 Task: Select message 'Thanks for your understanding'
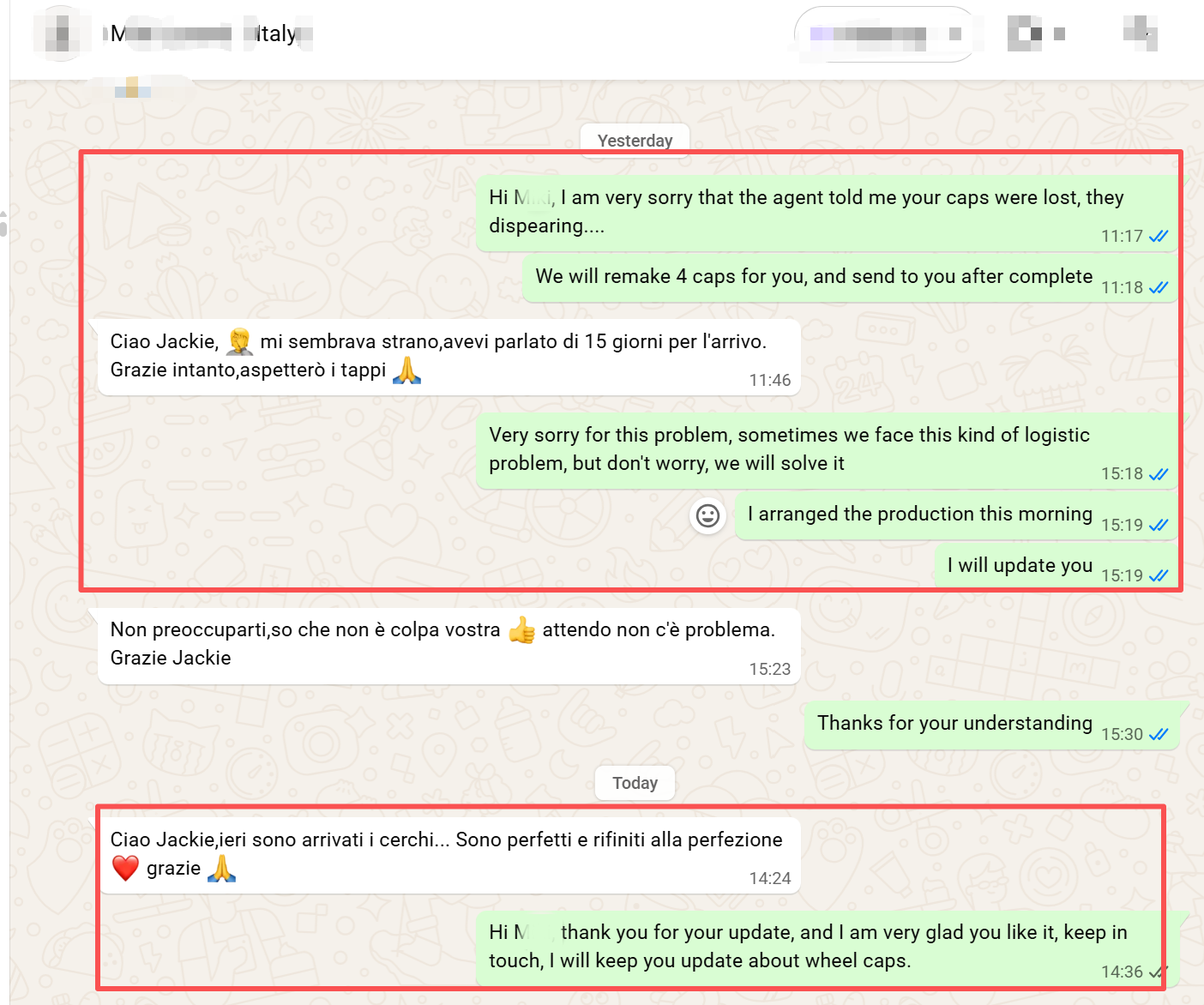(991, 725)
